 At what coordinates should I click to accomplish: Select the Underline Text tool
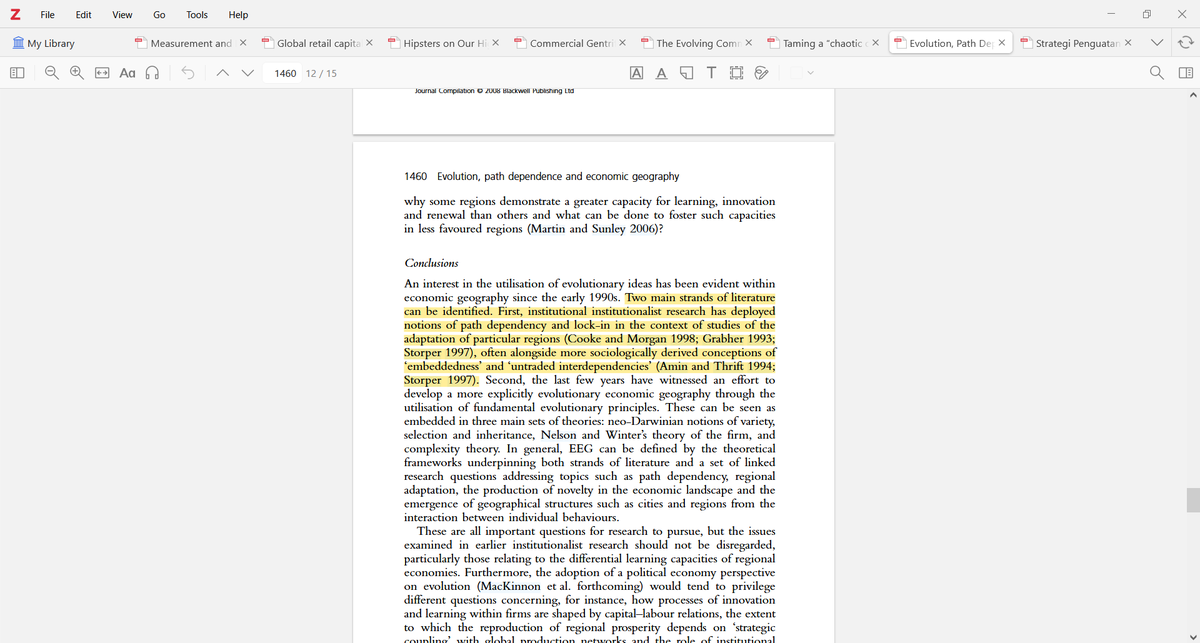click(x=662, y=73)
